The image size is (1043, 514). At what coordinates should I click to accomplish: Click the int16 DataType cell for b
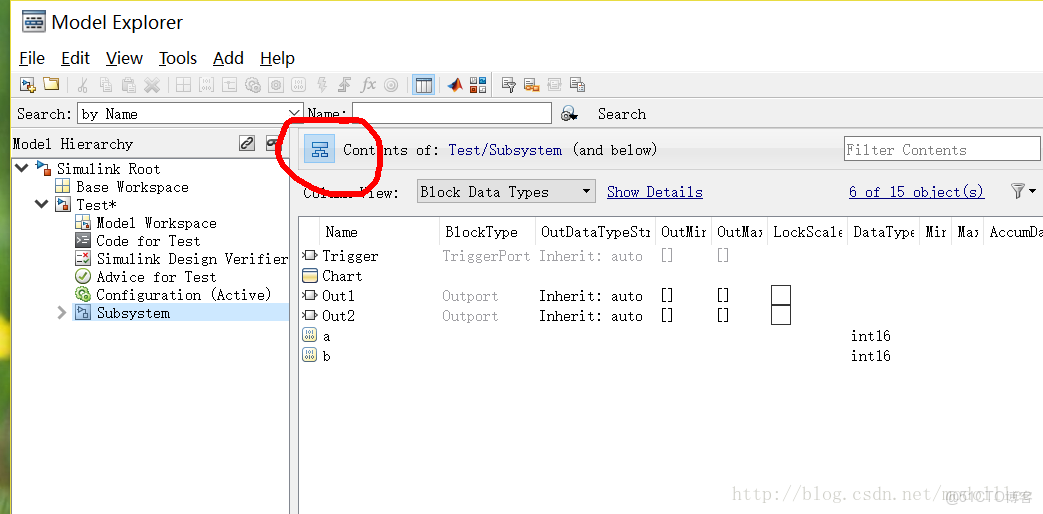[x=870, y=356]
